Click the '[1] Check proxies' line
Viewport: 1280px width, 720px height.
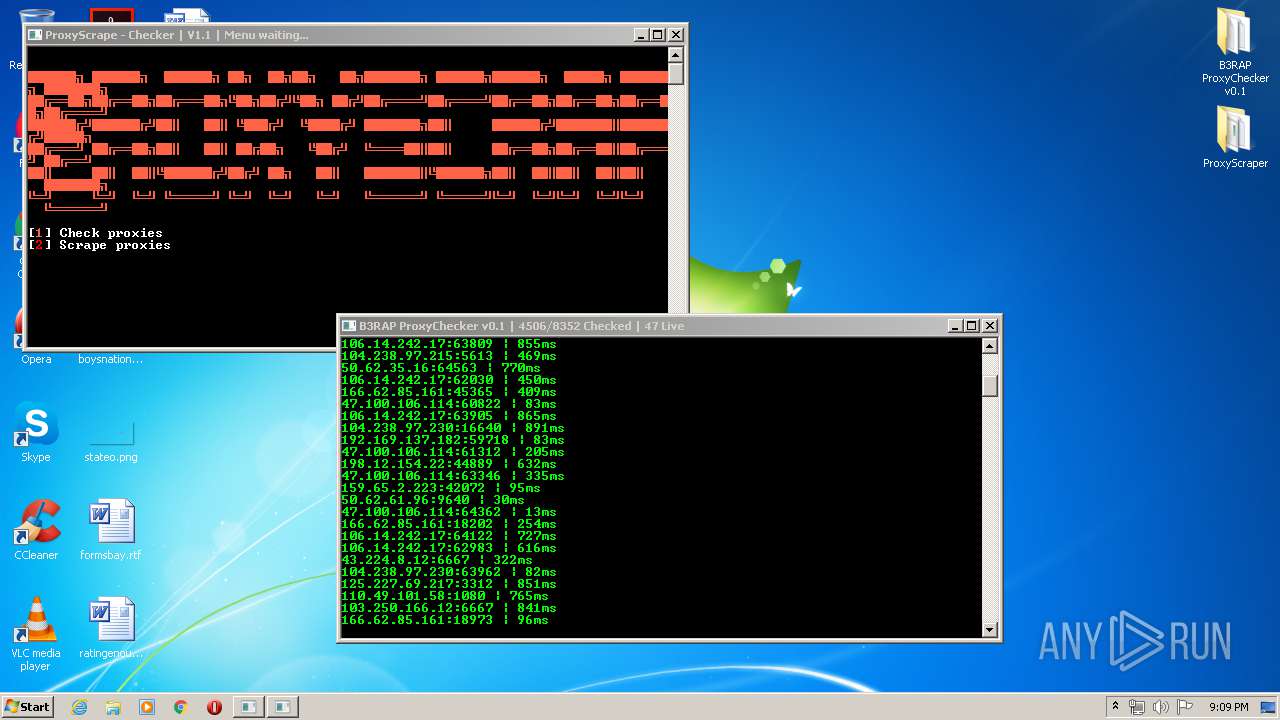coord(96,233)
